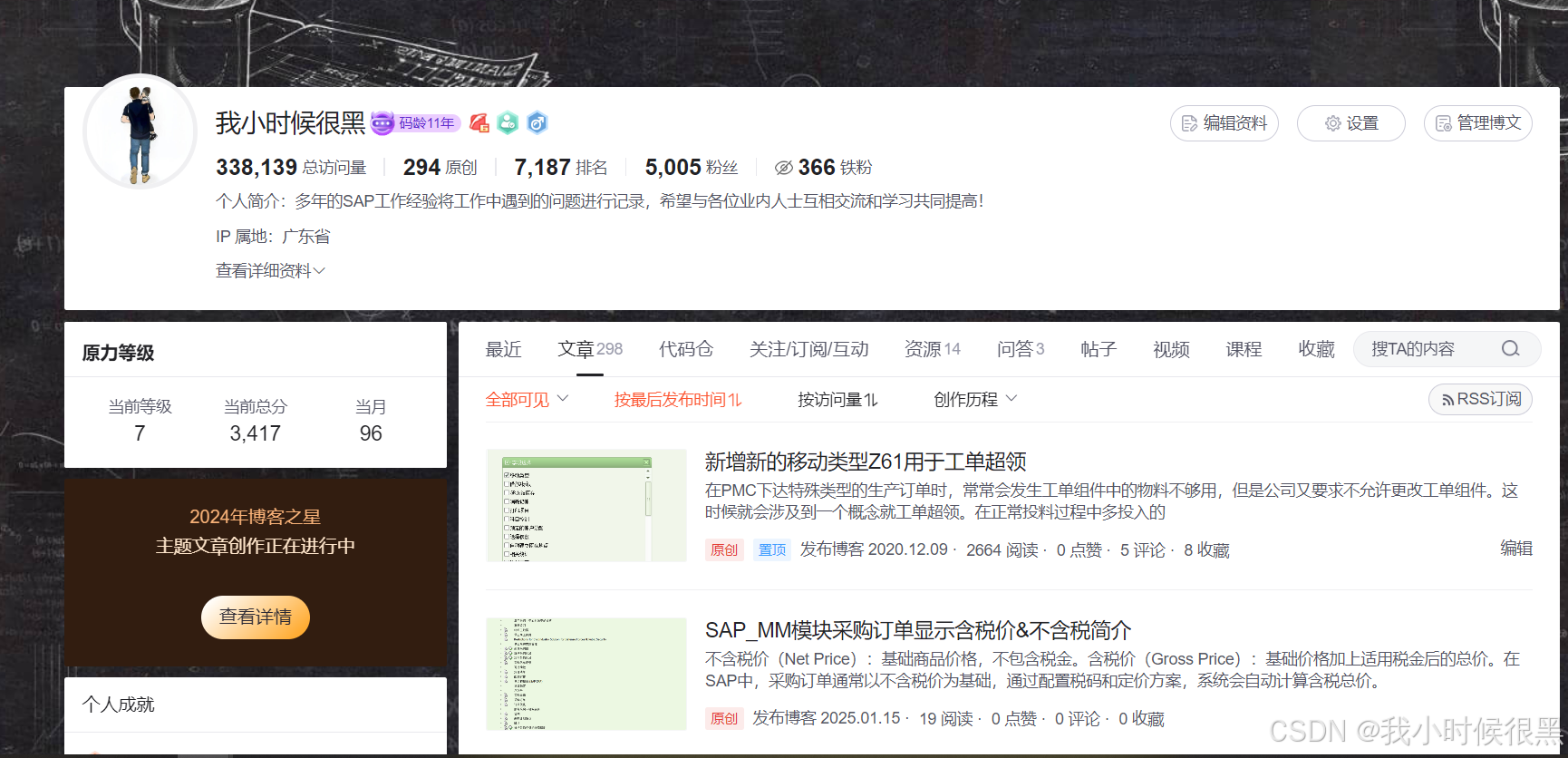Click 查看详情 in 博客之星 banner
Screen dimensions: 1568x758
pos(256,617)
